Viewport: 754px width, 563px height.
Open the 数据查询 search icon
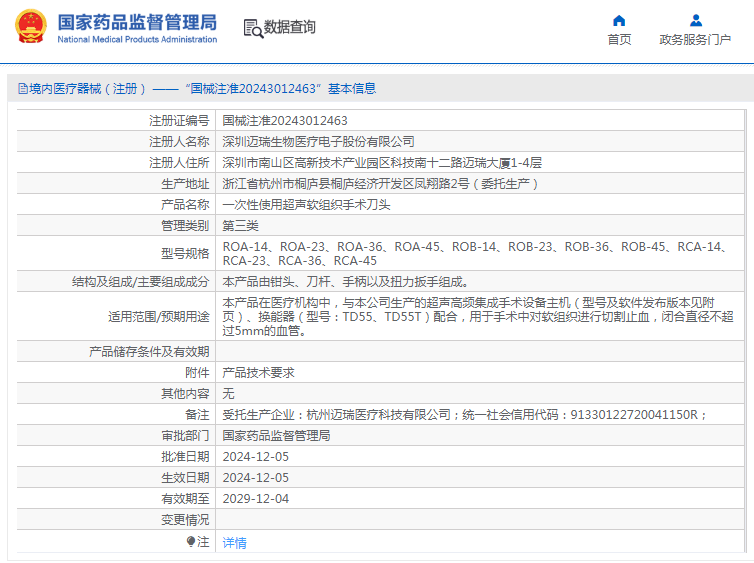(x=253, y=28)
